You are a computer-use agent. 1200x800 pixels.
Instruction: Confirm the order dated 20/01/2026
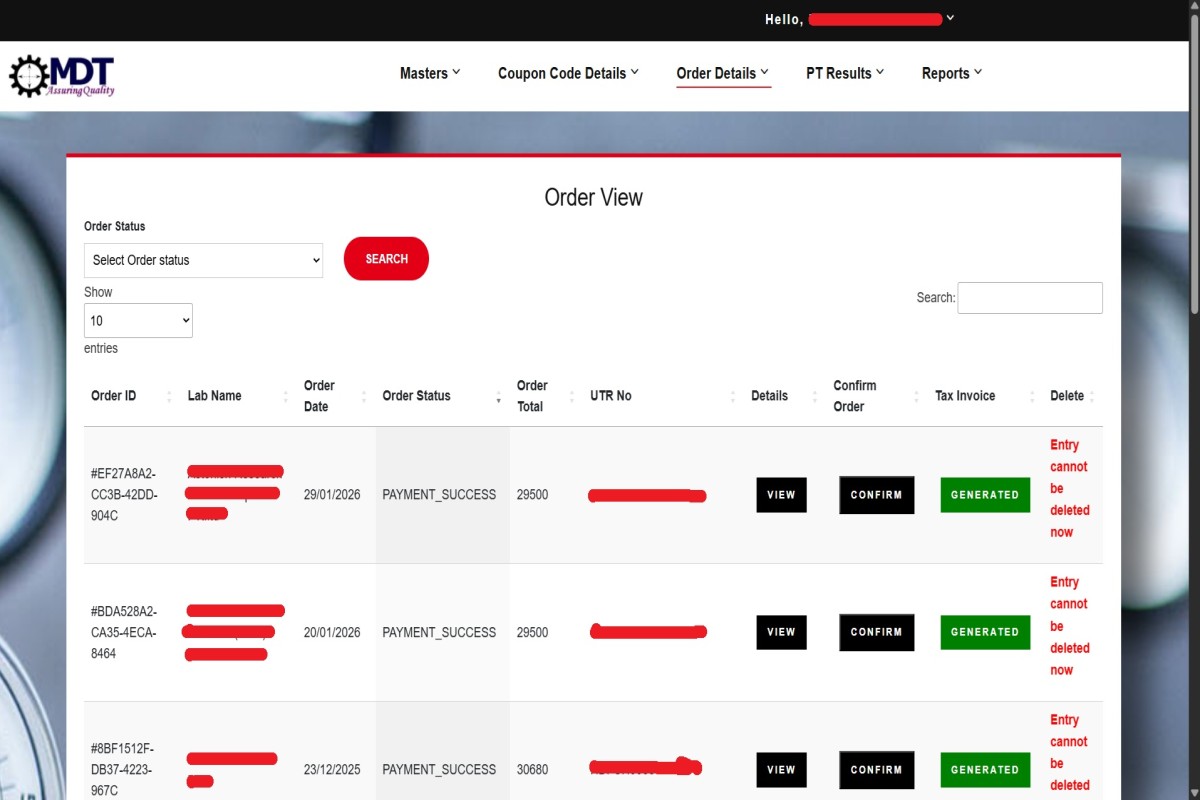(x=876, y=632)
